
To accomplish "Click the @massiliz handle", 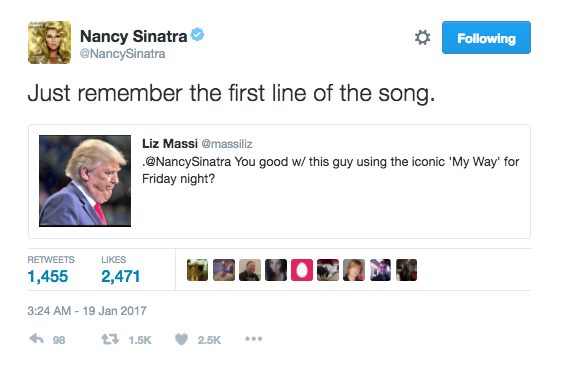I will 227,144.
